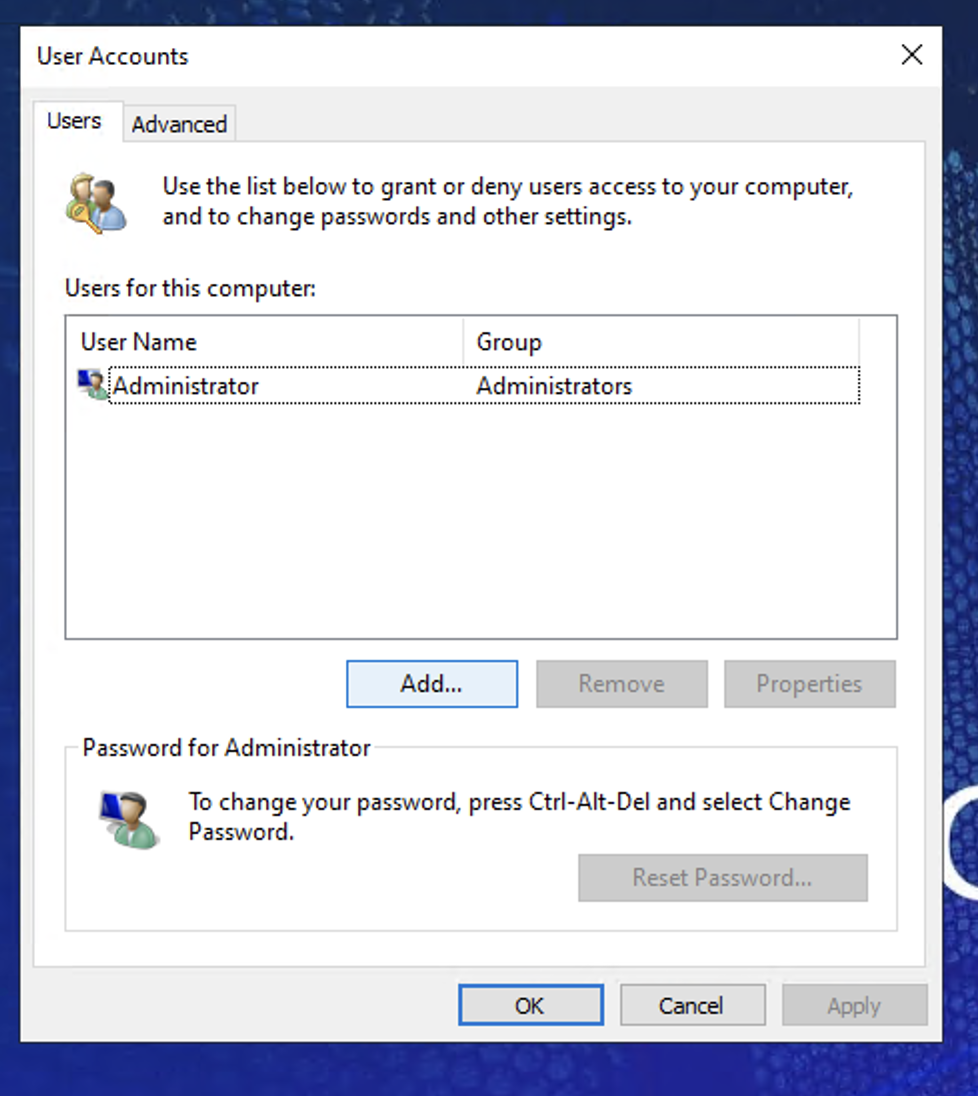The width and height of the screenshot is (978, 1096).
Task: Click the user icon in Password section
Action: (129, 819)
